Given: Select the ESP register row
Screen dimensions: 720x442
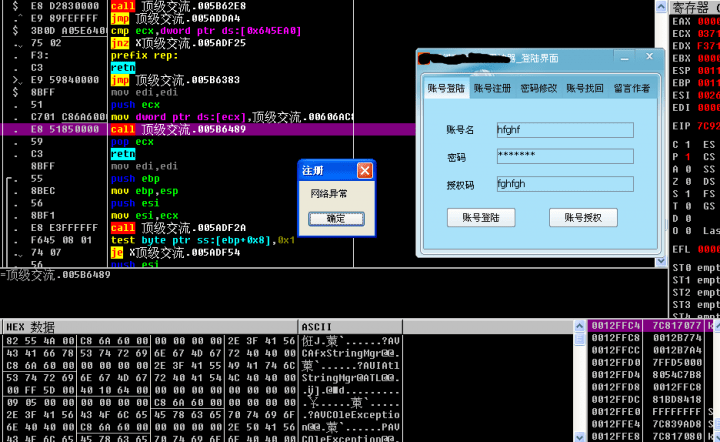Looking at the screenshot, I should tap(695, 71).
